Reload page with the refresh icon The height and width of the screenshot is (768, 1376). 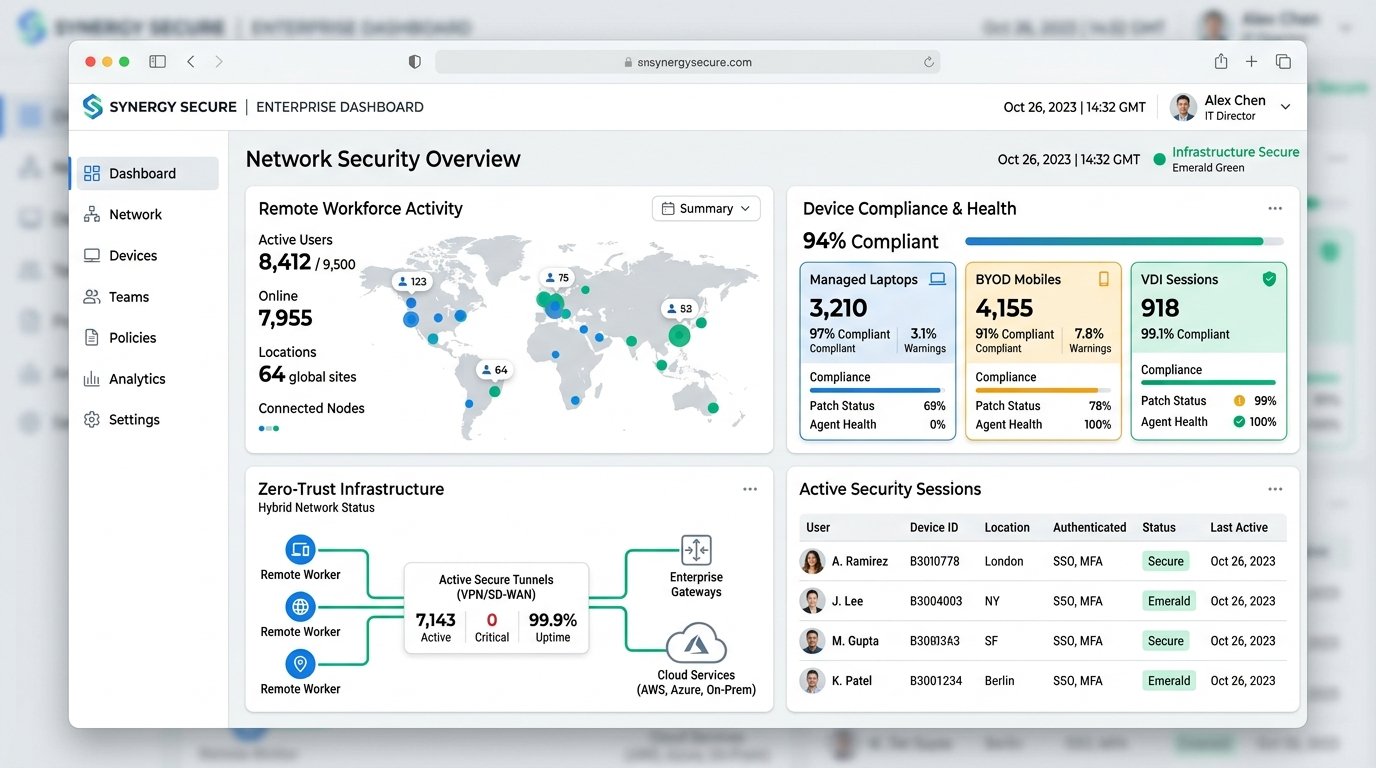pyautogui.click(x=929, y=62)
